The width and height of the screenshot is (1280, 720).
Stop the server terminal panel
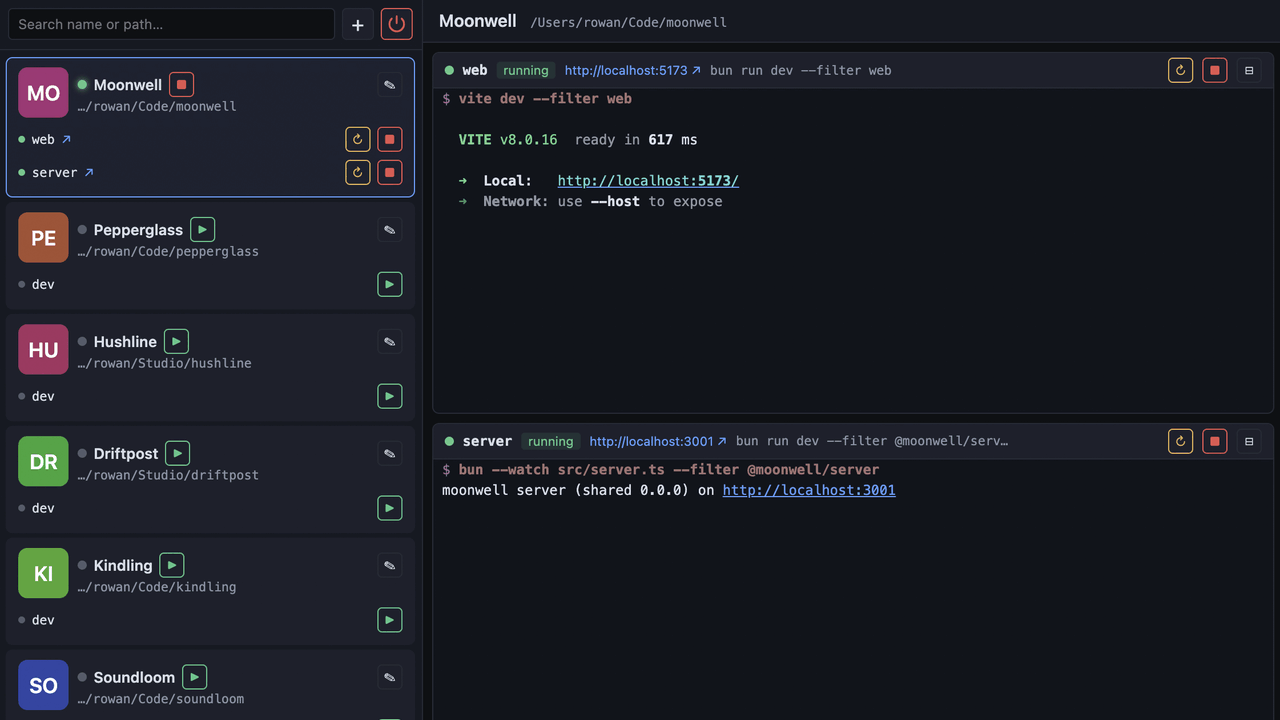pos(1215,441)
